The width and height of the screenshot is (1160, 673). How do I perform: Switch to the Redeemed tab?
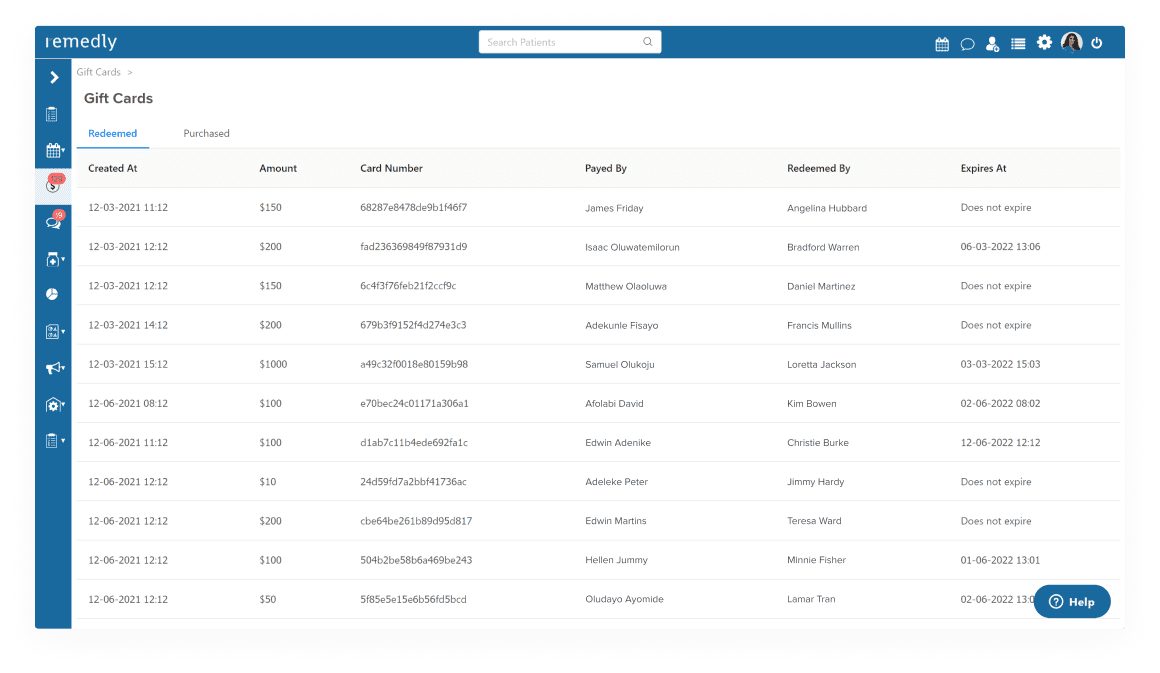pos(112,134)
